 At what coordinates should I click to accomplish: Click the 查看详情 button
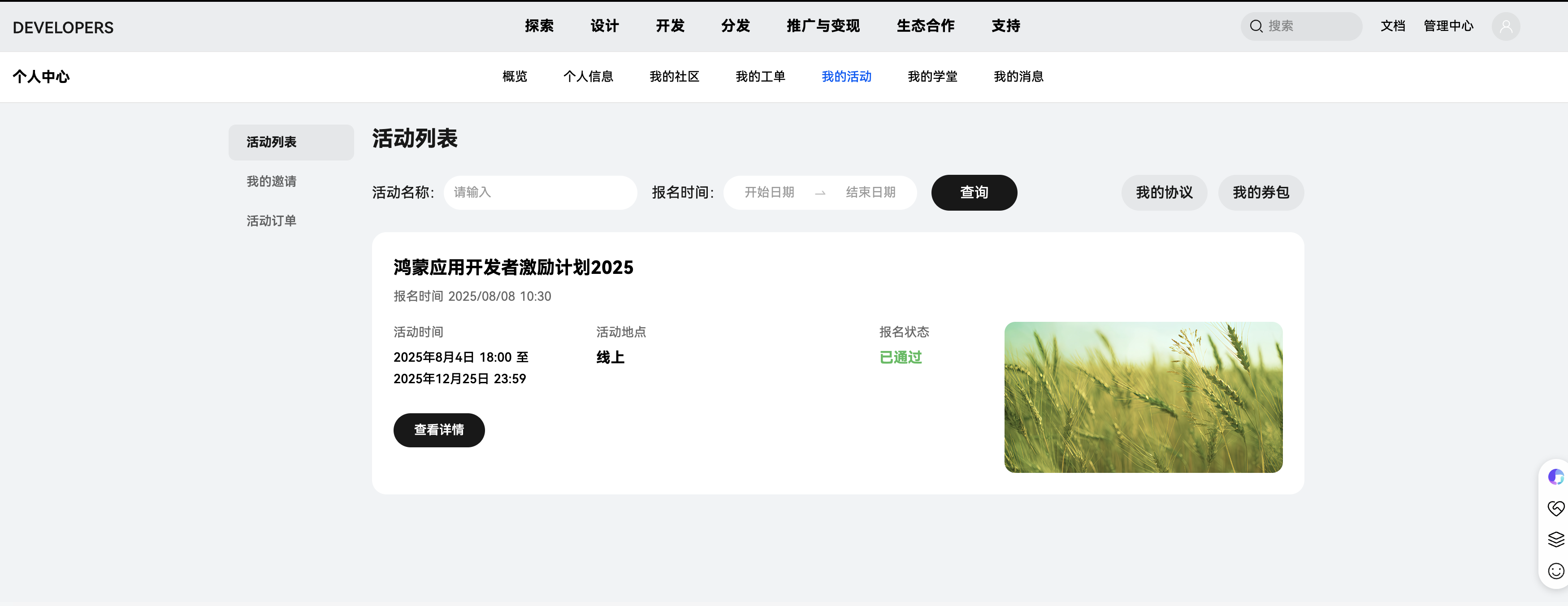(x=438, y=430)
